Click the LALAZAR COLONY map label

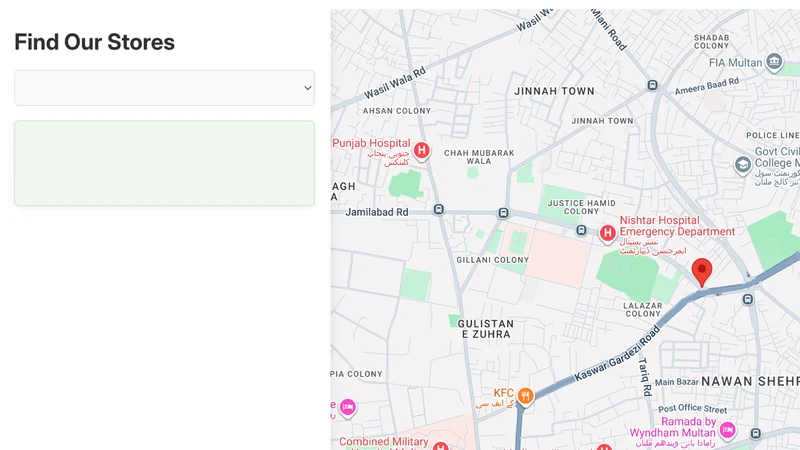tap(643, 310)
